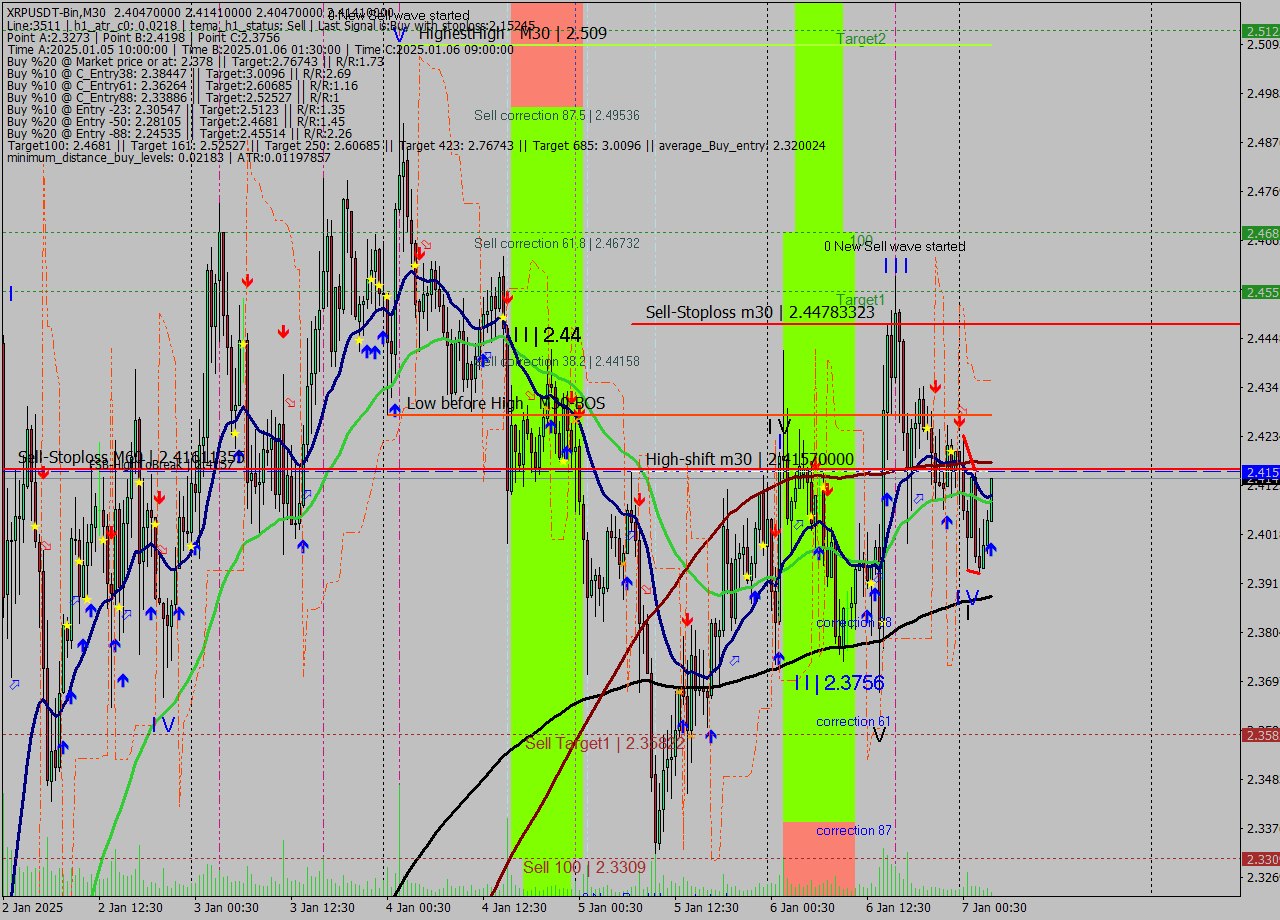Select the Target1 label
Screen dimensions: 1280x920
pos(861,300)
